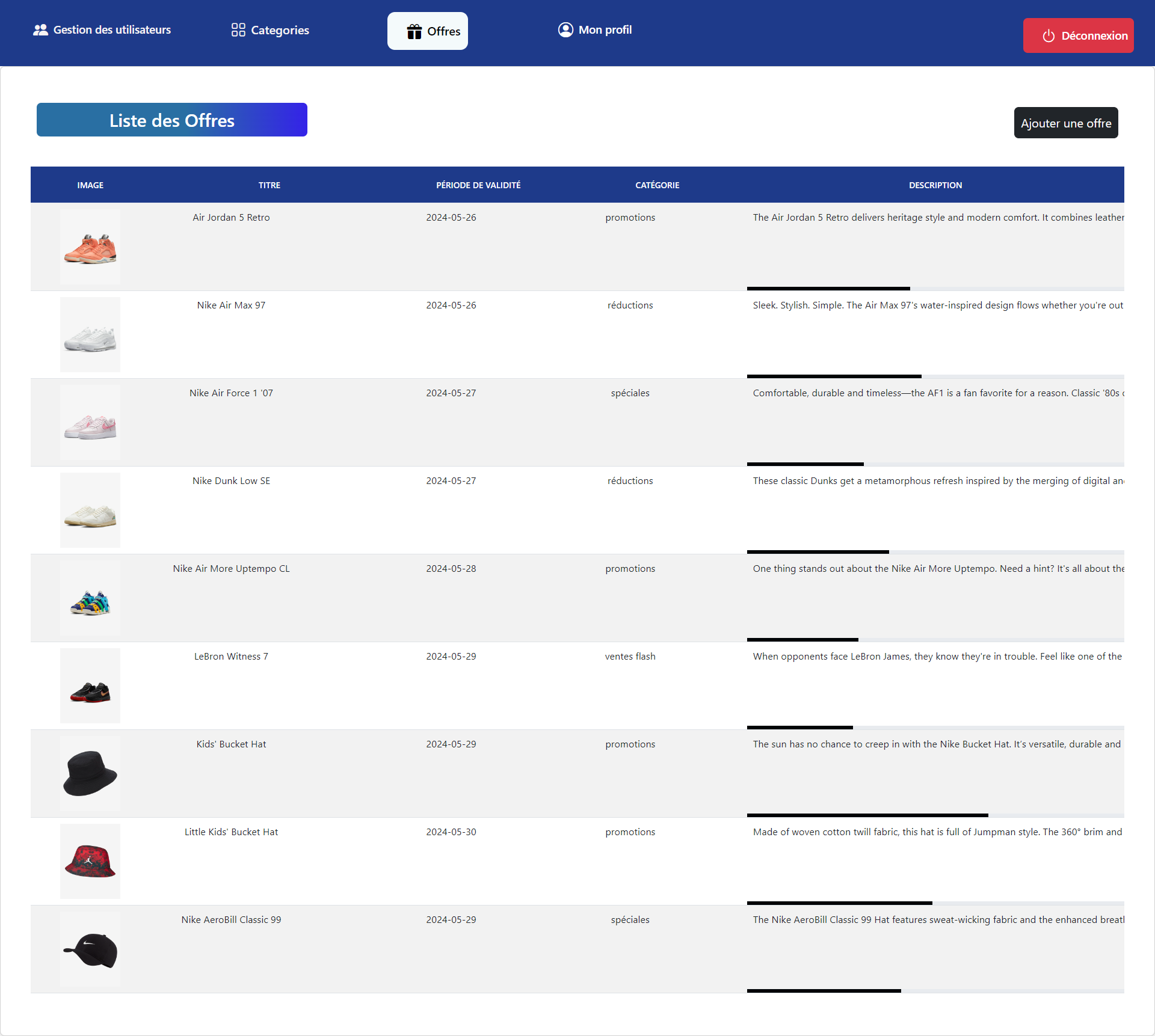This screenshot has width=1155, height=1036.
Task: Click date 2024-05-29 in LeBron Witness row
Action: pyautogui.click(x=451, y=657)
